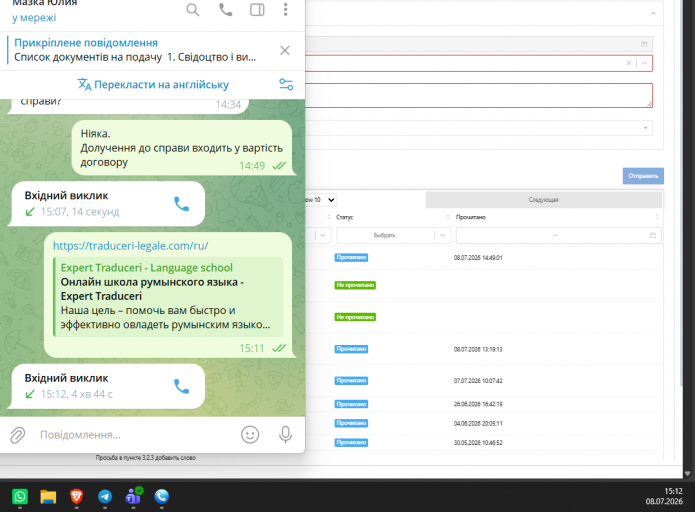Open Telegram from the taskbar
The height and width of the screenshot is (512, 695).
105,496
